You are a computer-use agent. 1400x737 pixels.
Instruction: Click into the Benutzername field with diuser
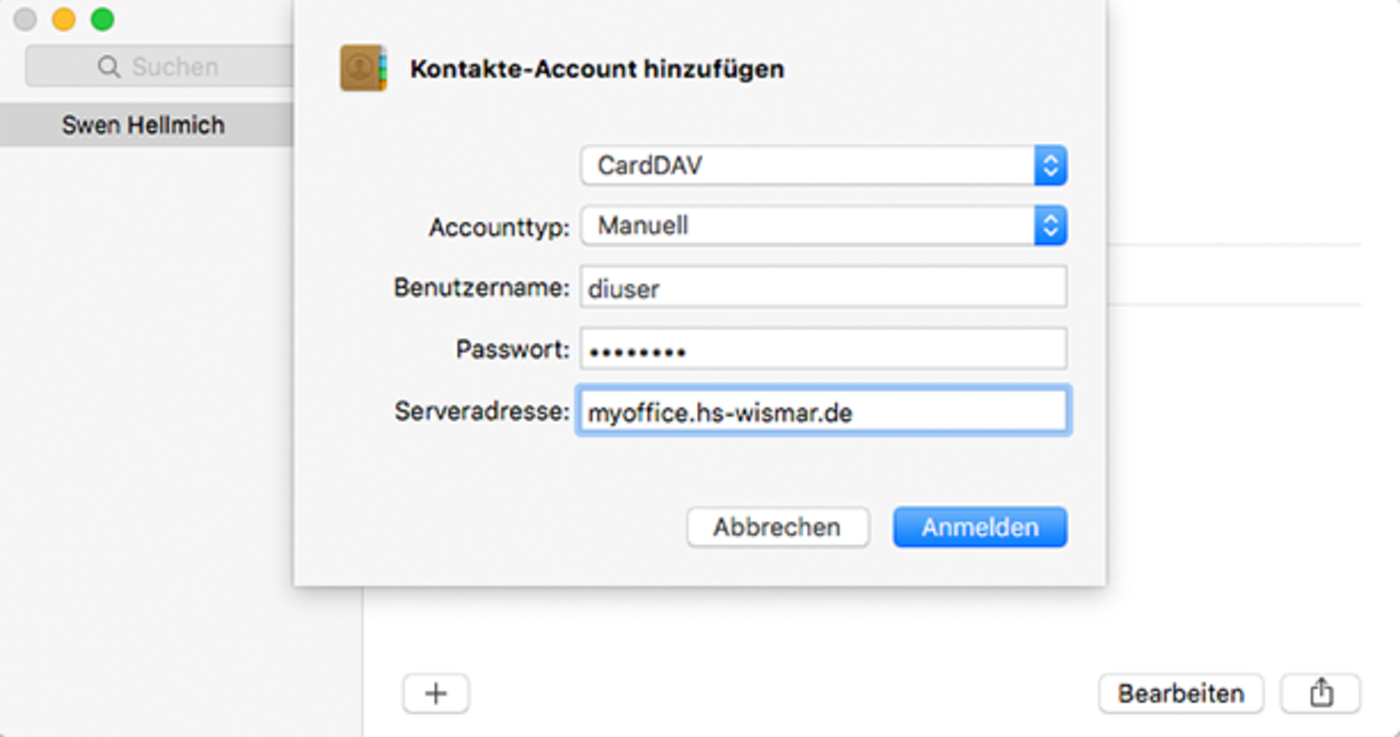[x=823, y=288]
